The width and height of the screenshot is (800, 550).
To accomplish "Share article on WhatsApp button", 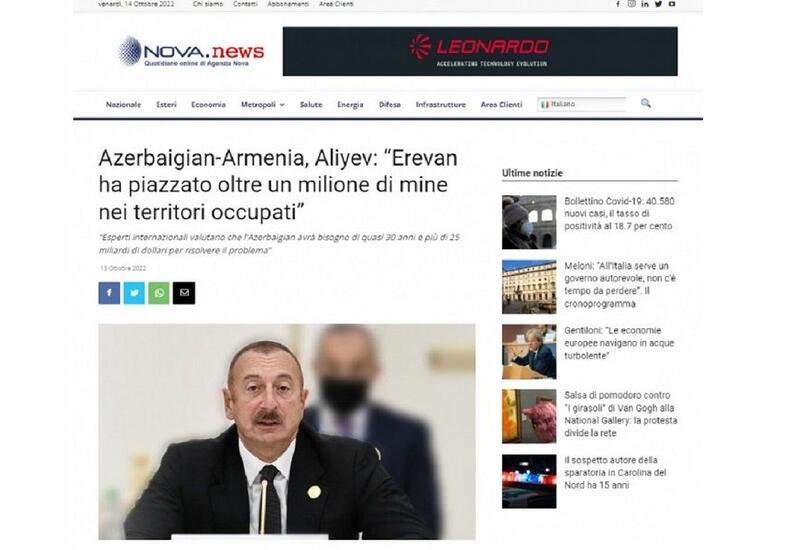I will coord(159,293).
